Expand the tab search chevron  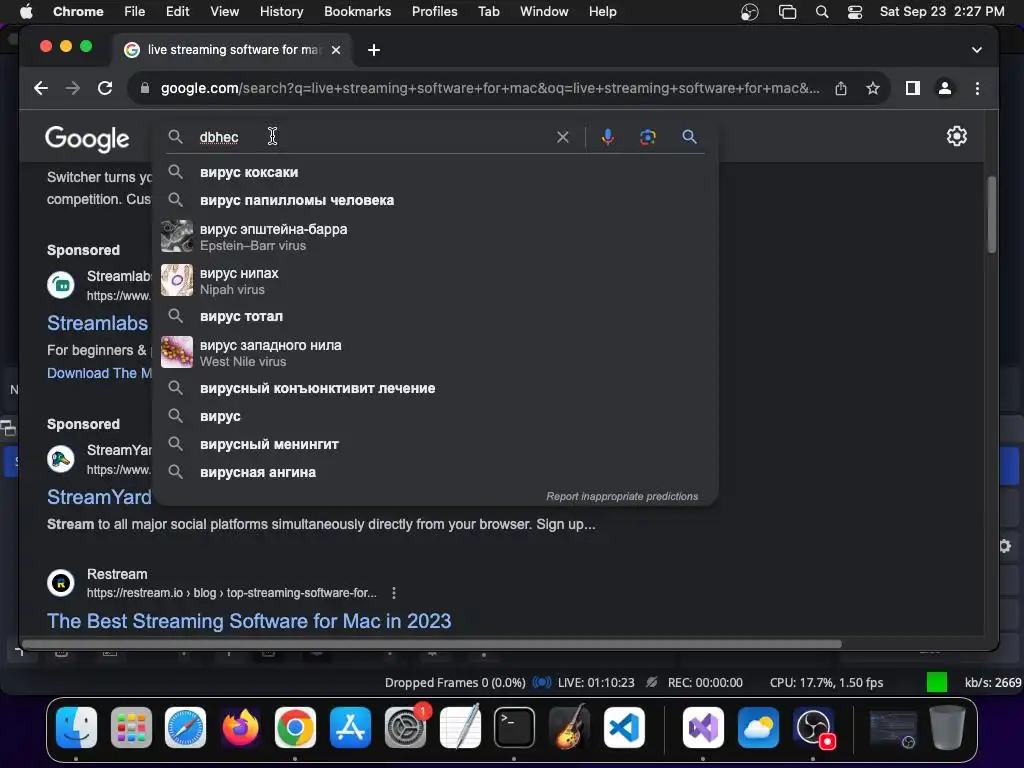pyautogui.click(x=976, y=50)
